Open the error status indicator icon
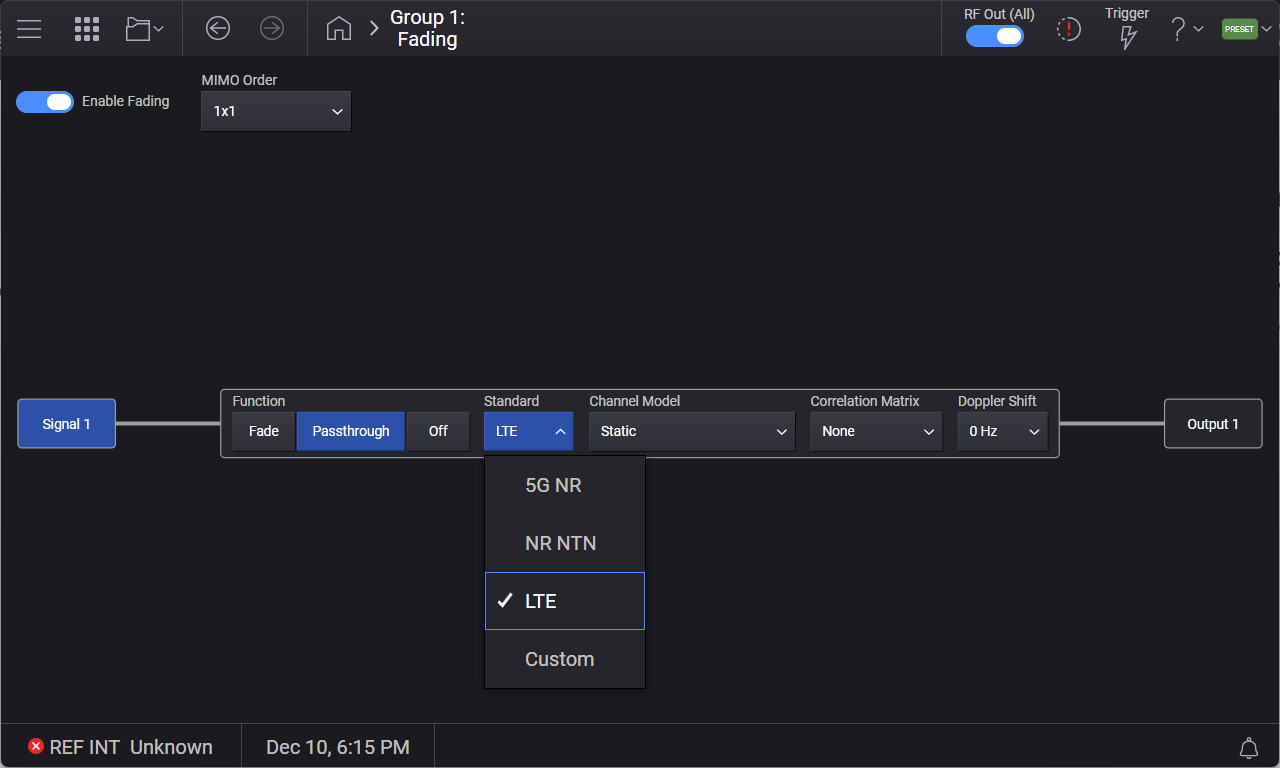This screenshot has height=768, width=1280. click(1069, 29)
